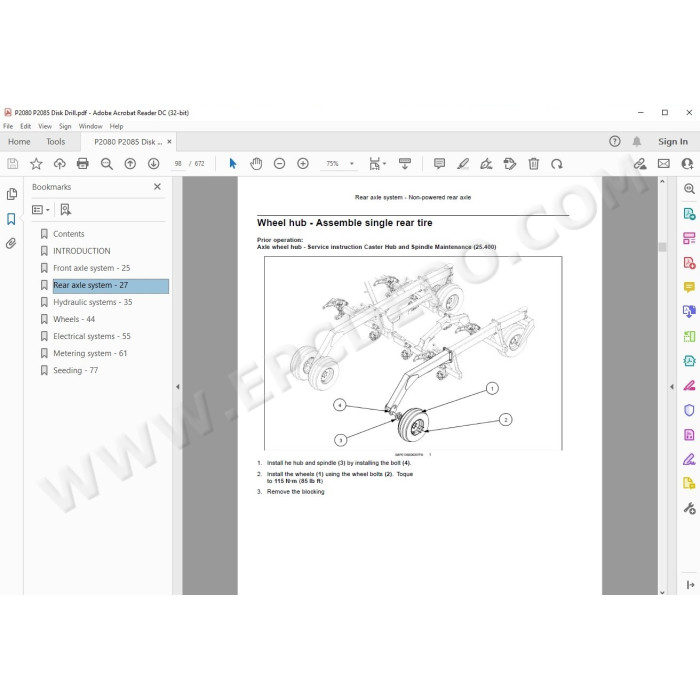The width and height of the screenshot is (700, 700).
Task: Upload the file to cloud
Action: [x=59, y=164]
